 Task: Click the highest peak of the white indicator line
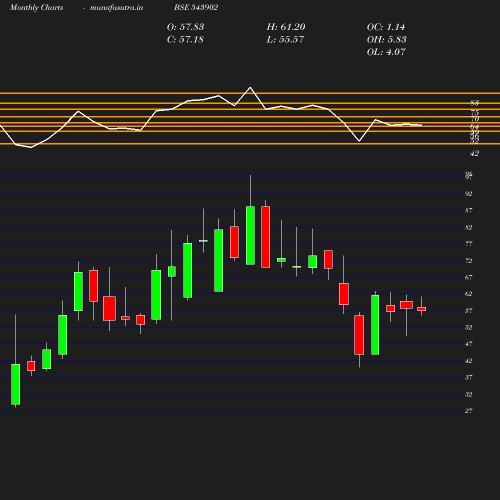click(250, 88)
